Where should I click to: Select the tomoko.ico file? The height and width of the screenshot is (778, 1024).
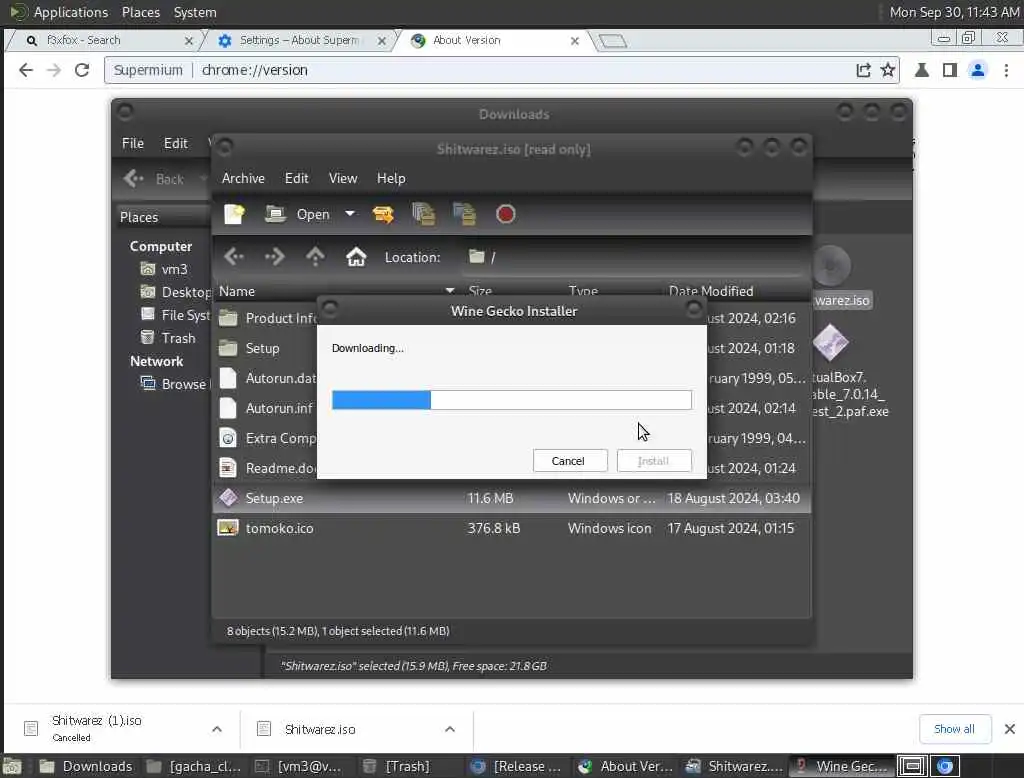point(280,528)
